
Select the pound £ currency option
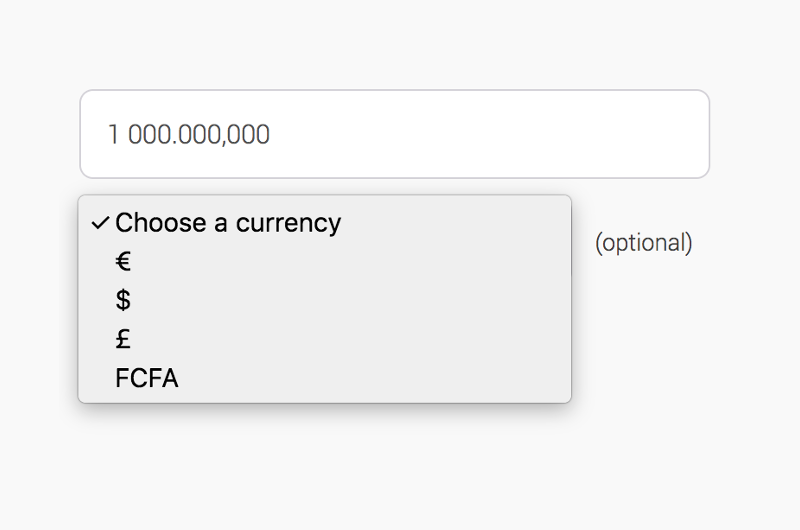[x=124, y=340]
